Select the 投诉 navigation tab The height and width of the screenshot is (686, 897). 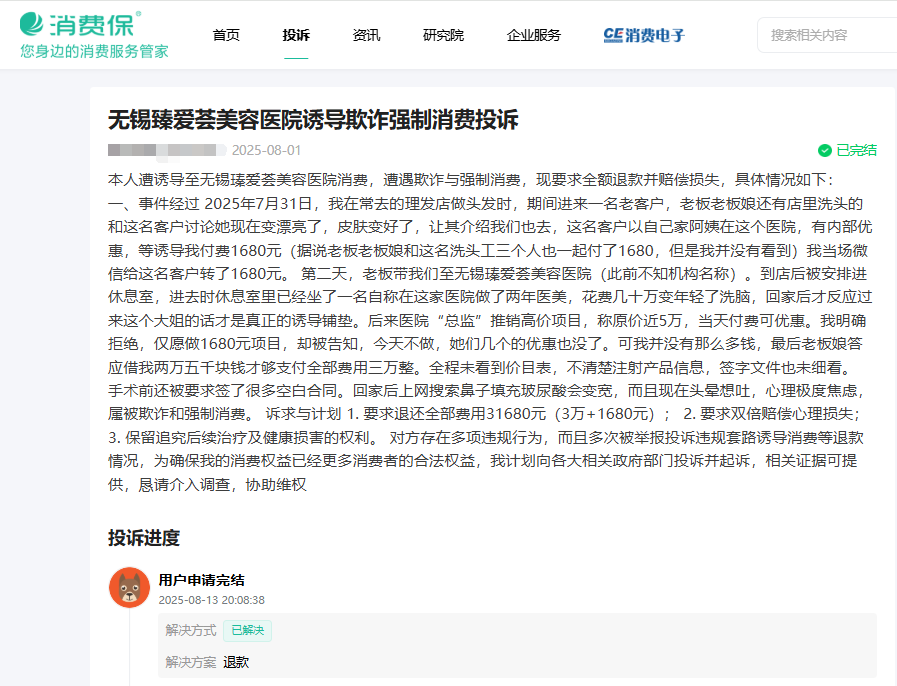296,35
